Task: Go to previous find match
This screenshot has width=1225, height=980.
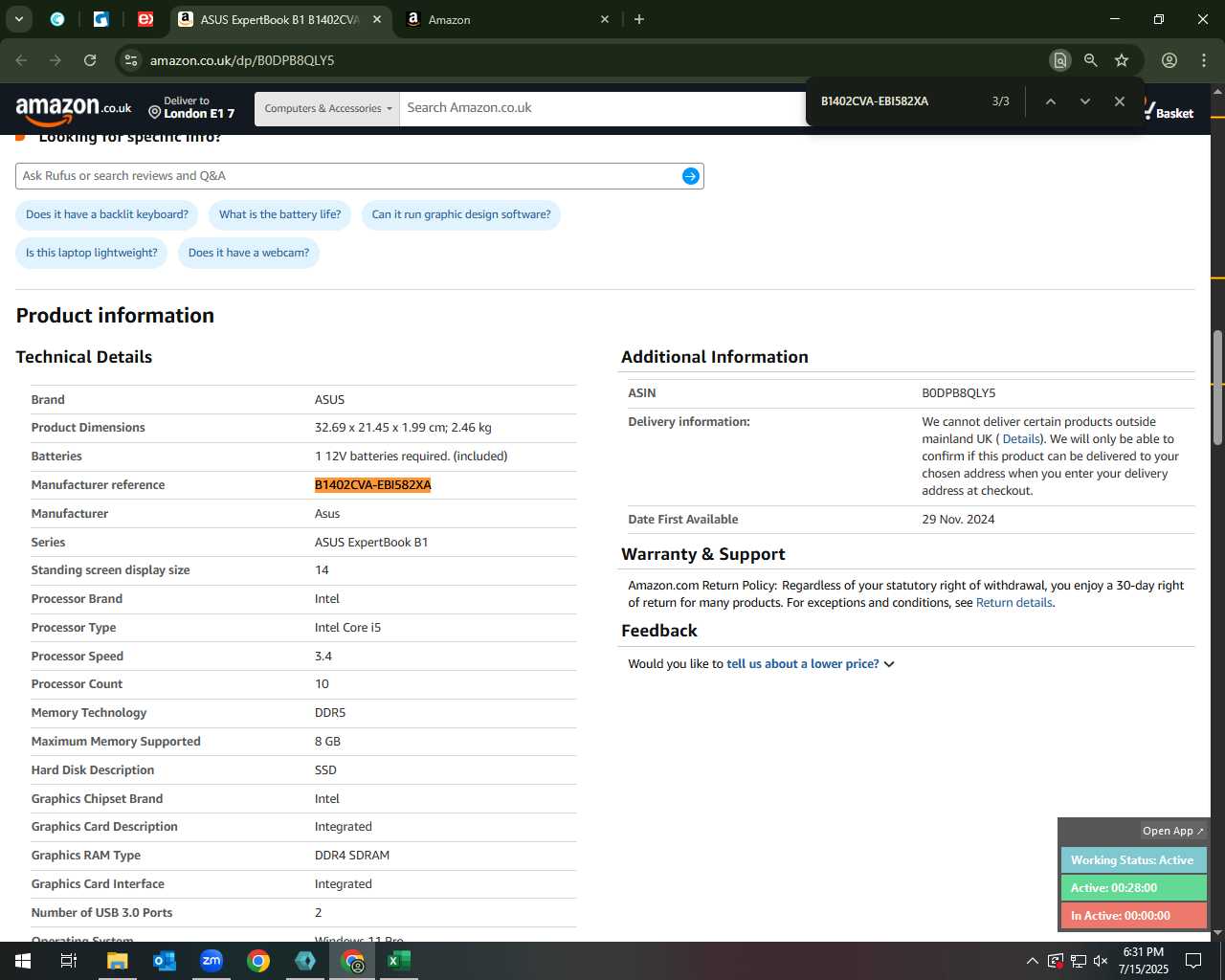Action: point(1050,101)
